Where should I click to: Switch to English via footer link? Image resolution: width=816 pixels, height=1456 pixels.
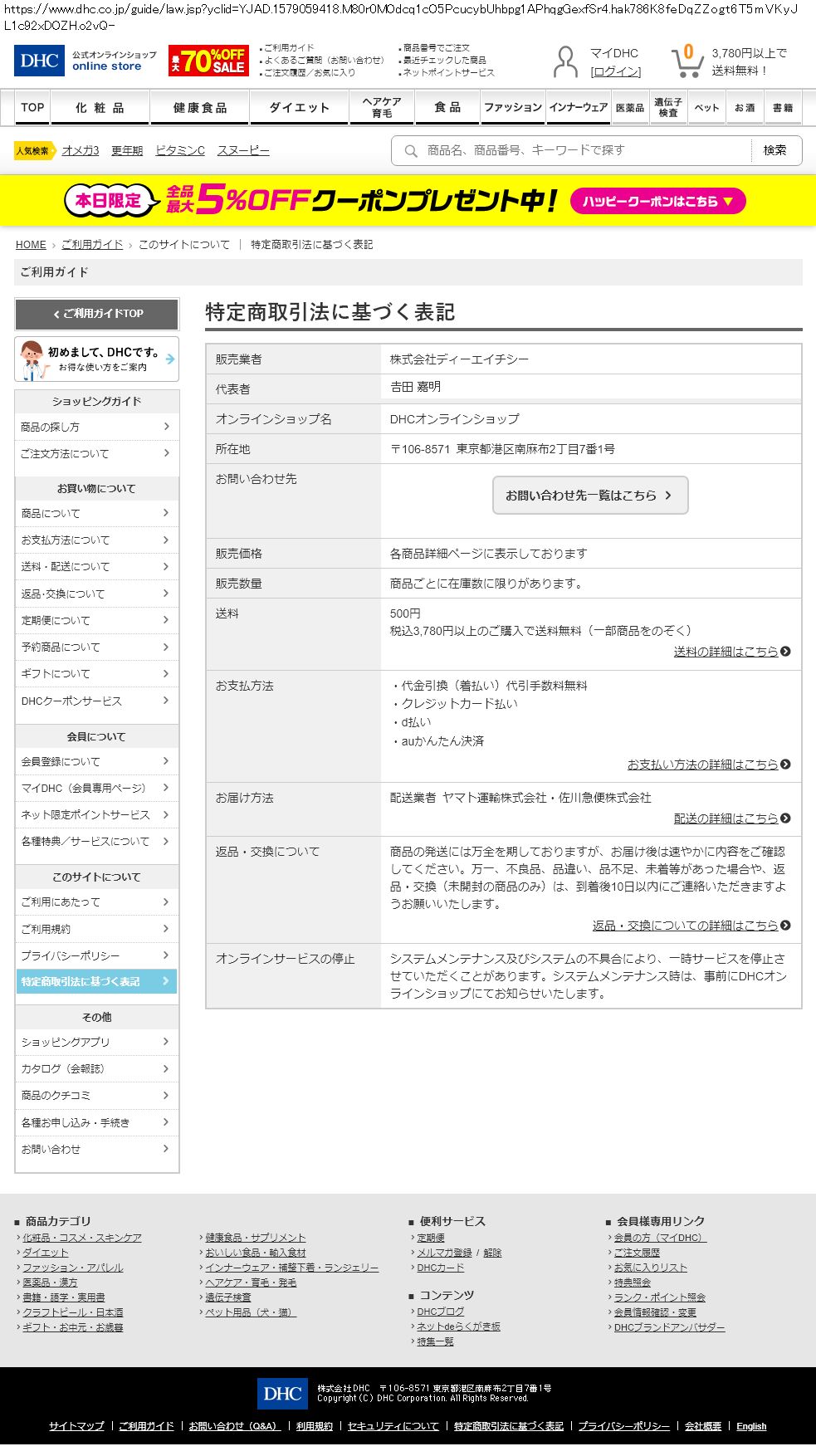[751, 1426]
